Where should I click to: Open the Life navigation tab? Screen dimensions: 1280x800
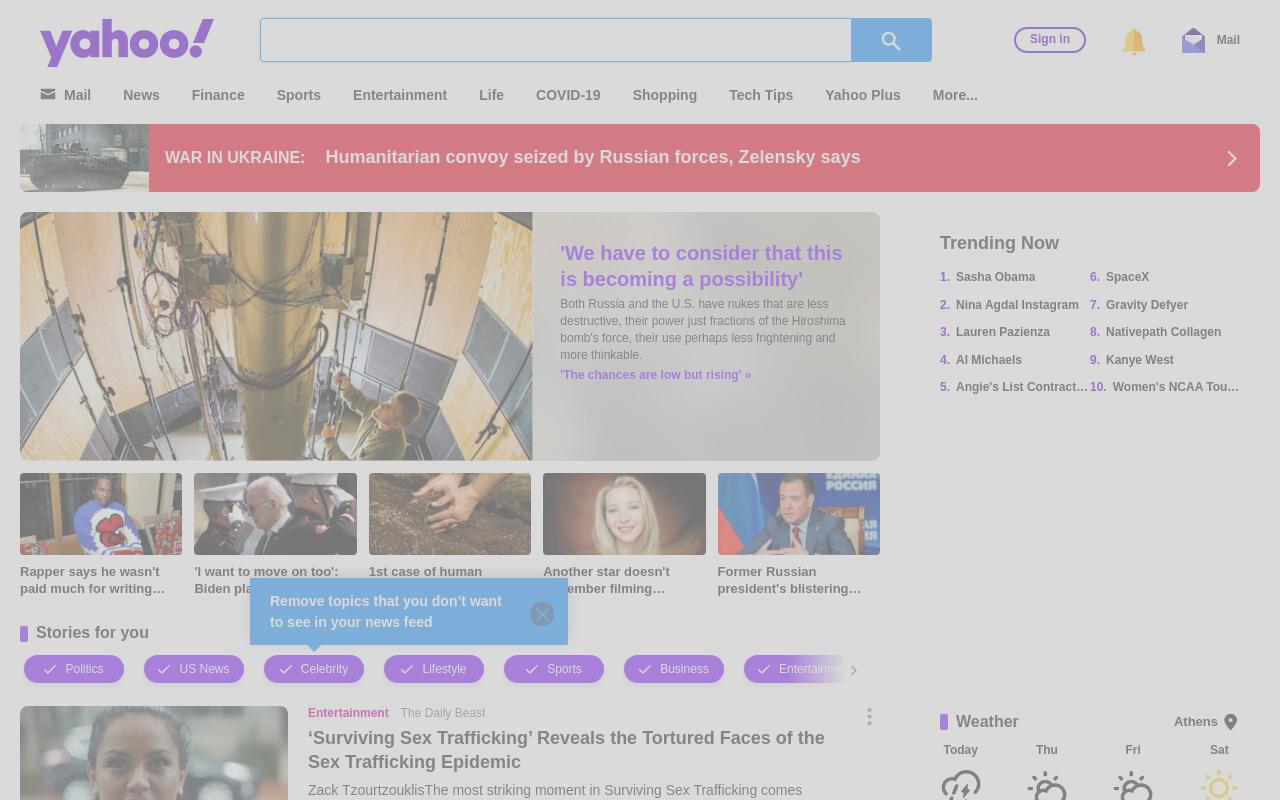click(491, 95)
